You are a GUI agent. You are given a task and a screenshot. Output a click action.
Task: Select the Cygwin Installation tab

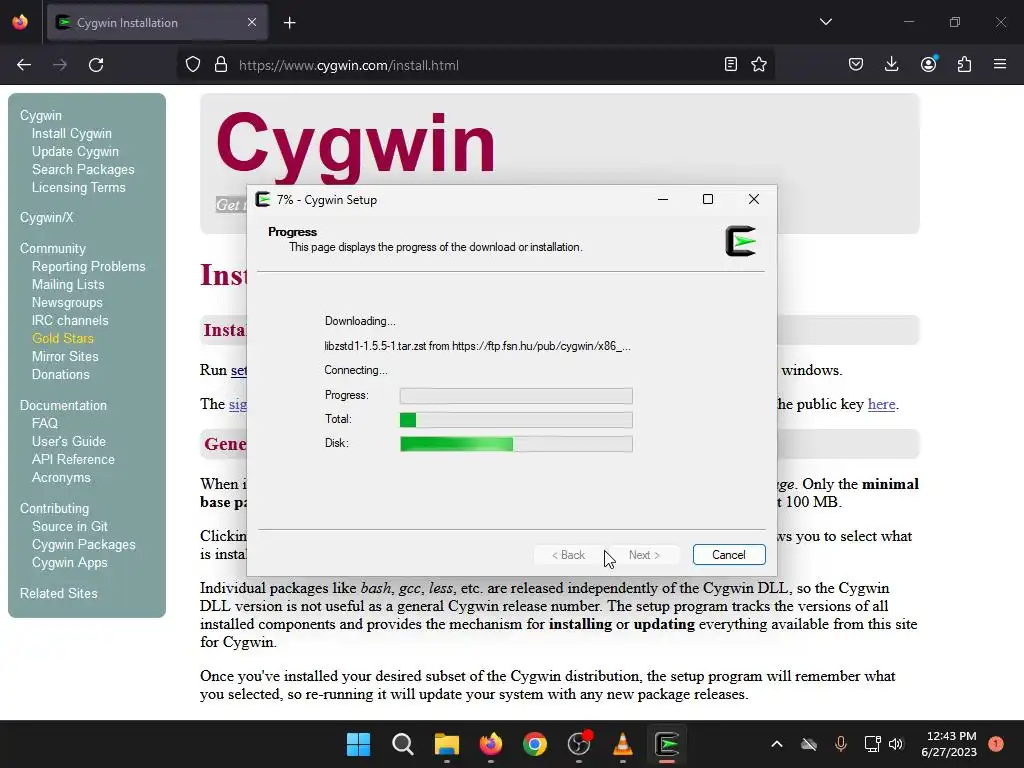click(x=157, y=23)
